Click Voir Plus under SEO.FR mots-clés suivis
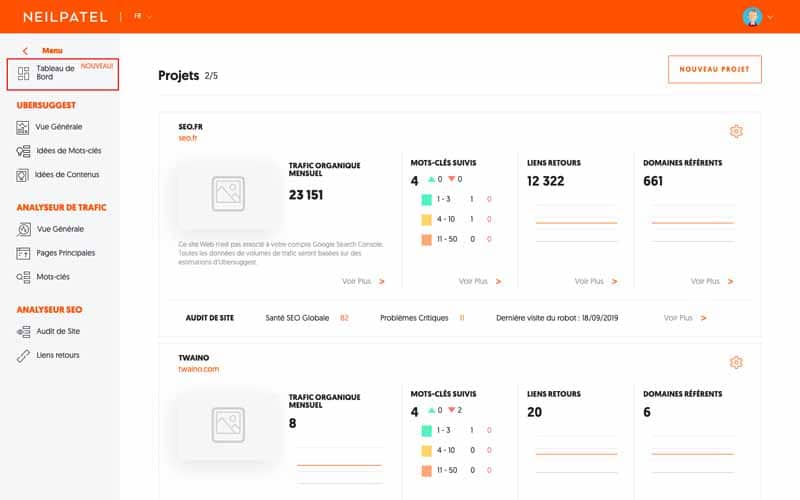This screenshot has width=800, height=500. pyautogui.click(x=480, y=281)
